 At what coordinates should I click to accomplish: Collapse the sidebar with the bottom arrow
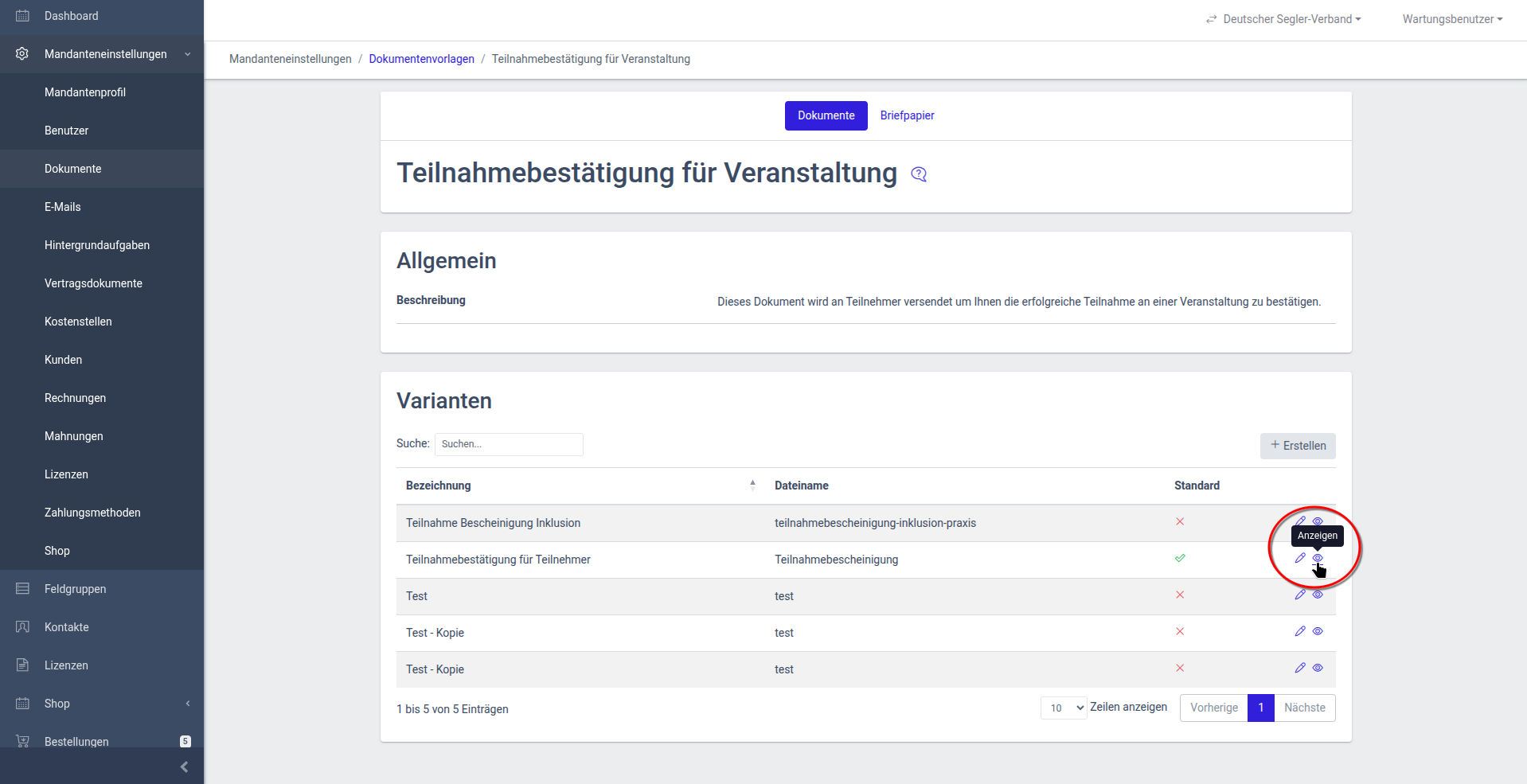click(x=184, y=766)
